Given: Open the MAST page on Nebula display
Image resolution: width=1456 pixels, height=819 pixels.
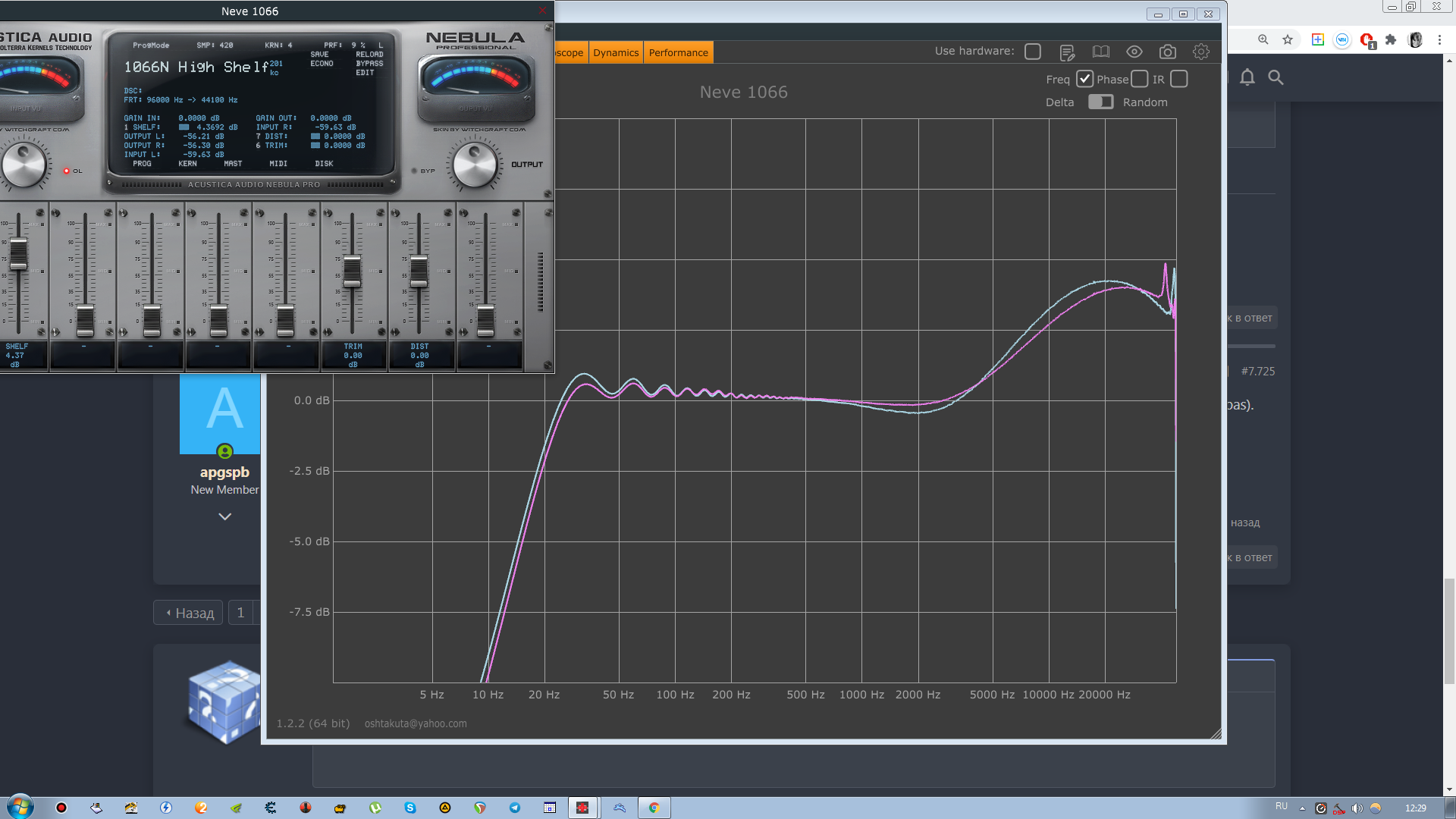Looking at the screenshot, I should tap(233, 164).
